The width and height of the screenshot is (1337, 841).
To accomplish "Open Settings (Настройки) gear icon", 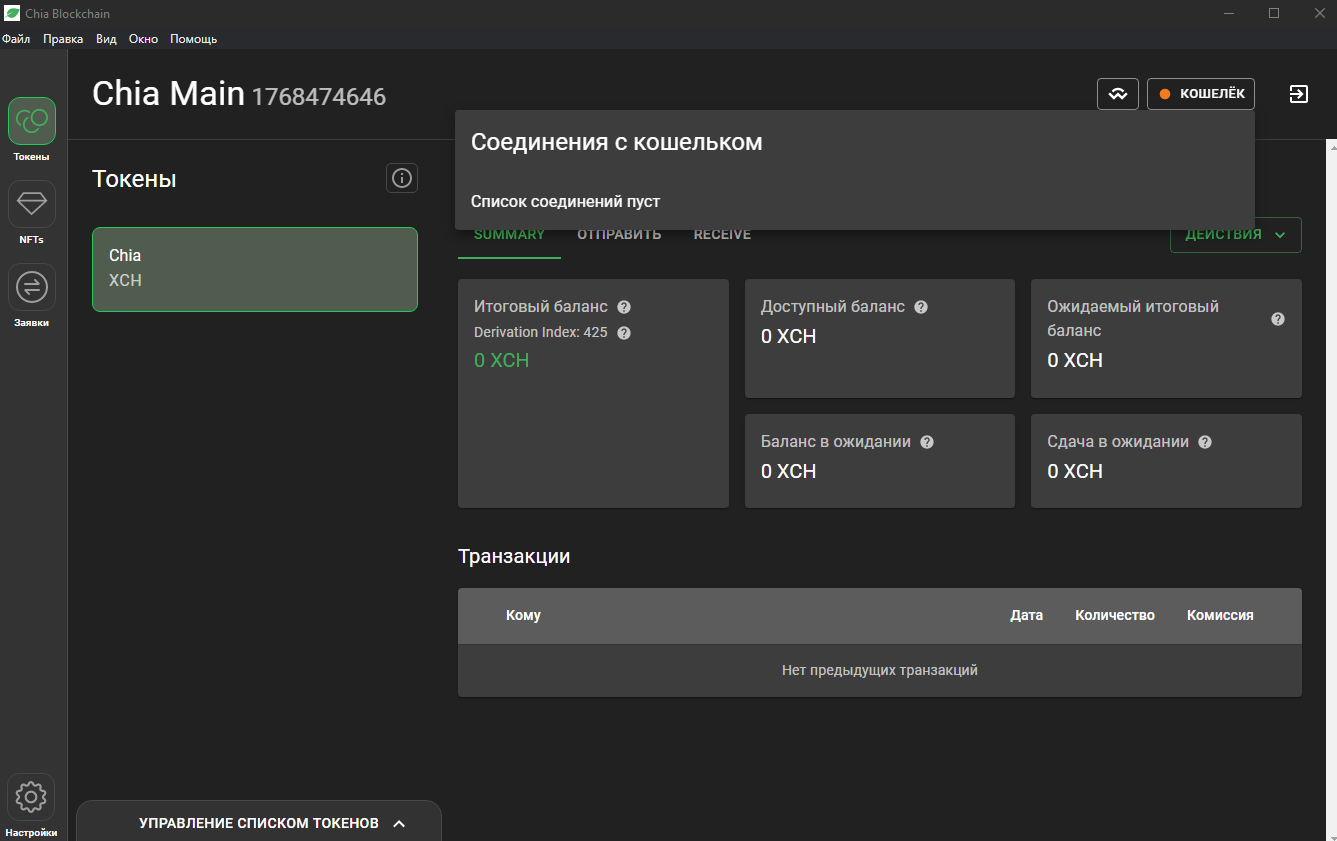I will tap(32, 797).
